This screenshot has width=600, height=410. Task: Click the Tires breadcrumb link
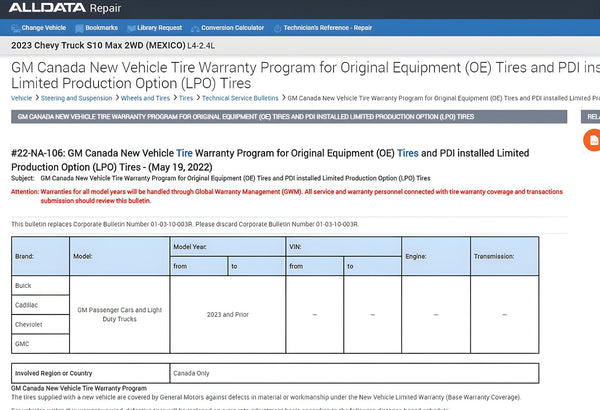click(186, 99)
